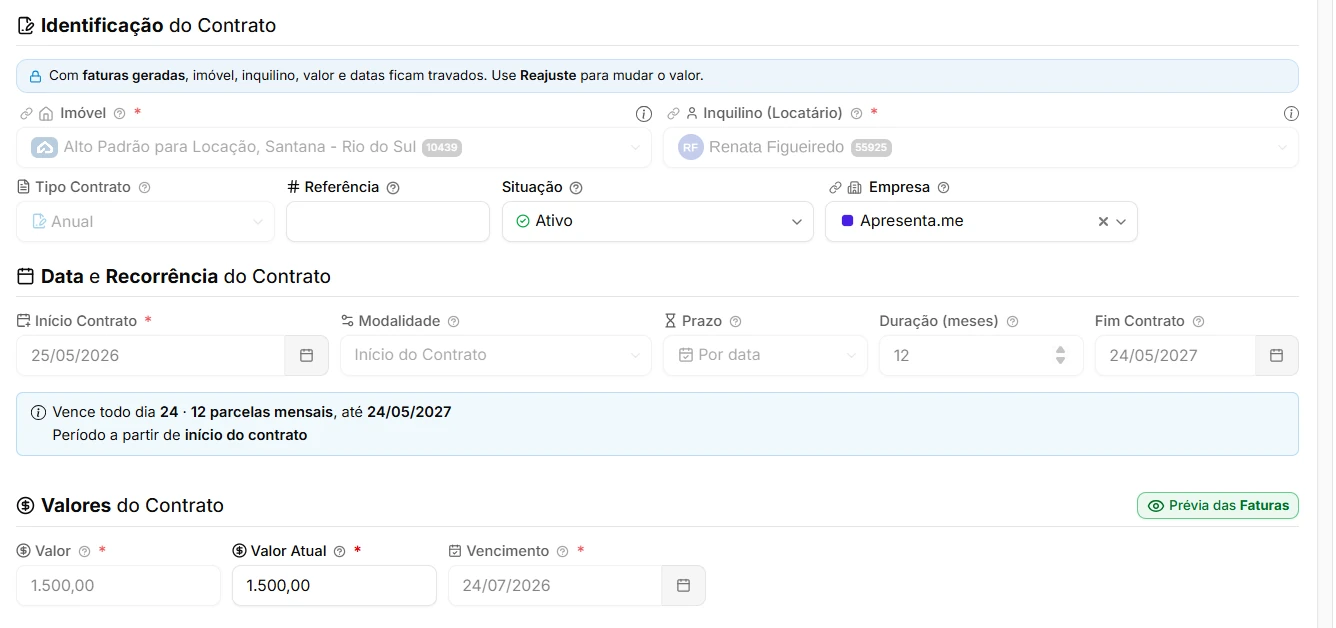This screenshot has height=628, width=1336.
Task: Expand the Situação dropdown showing Ativo
Action: pos(658,222)
